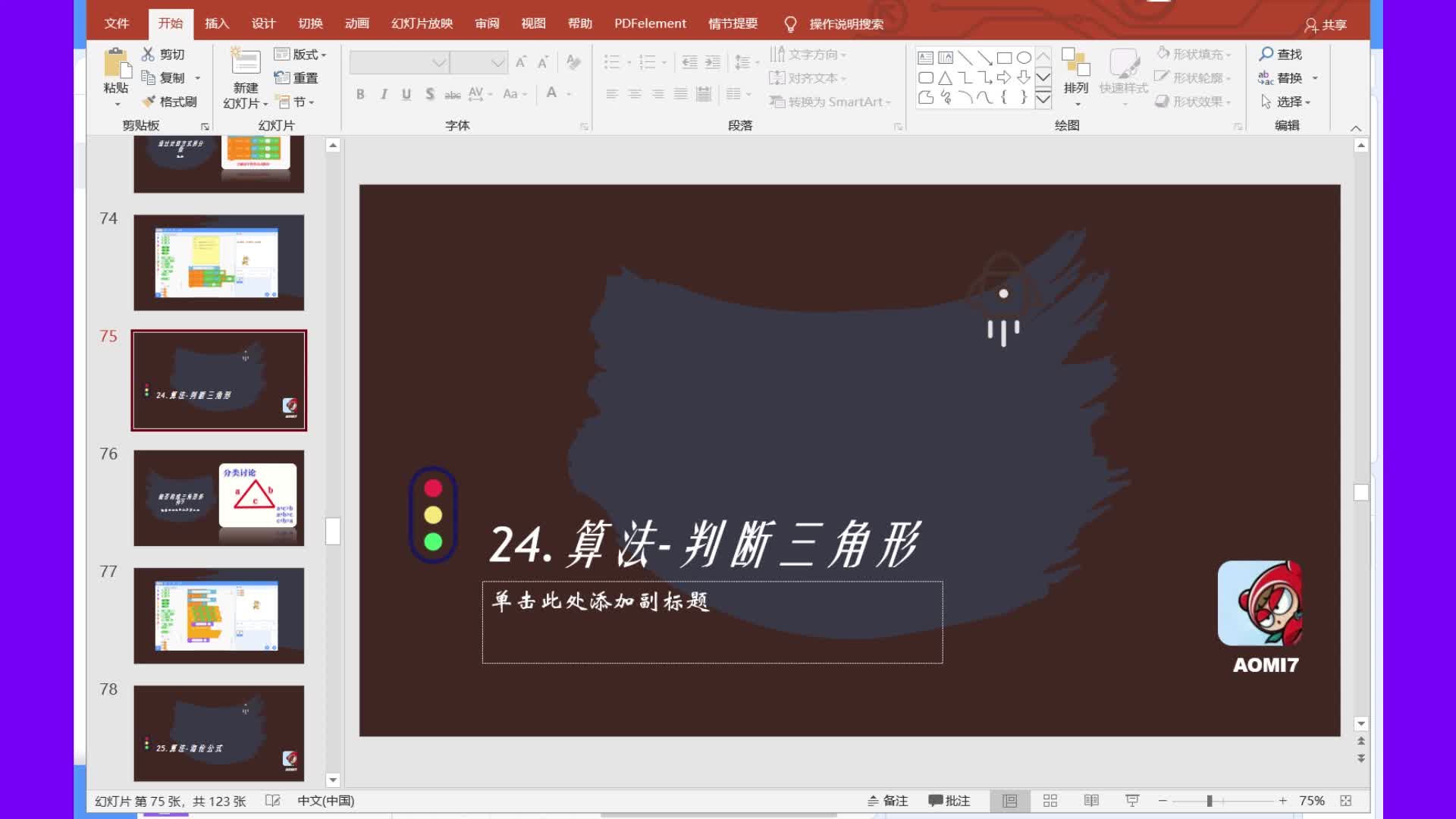The height and width of the screenshot is (819, 1456).
Task: Decrease font size with the smaller A icon
Action: (x=543, y=62)
